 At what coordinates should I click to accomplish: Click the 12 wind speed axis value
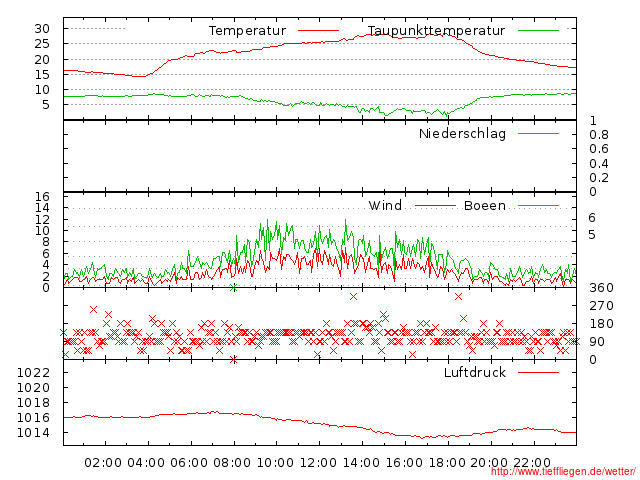(42, 220)
